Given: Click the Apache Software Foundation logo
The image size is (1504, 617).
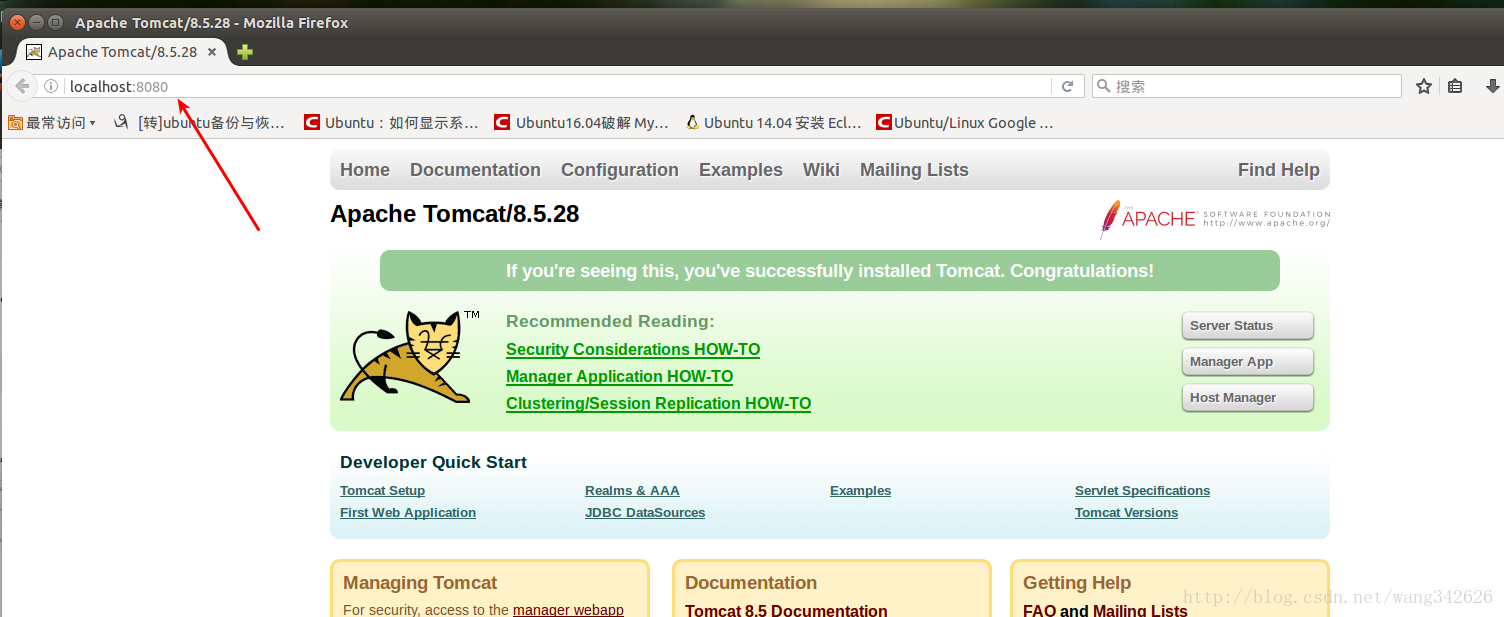Looking at the screenshot, I should [1215, 219].
